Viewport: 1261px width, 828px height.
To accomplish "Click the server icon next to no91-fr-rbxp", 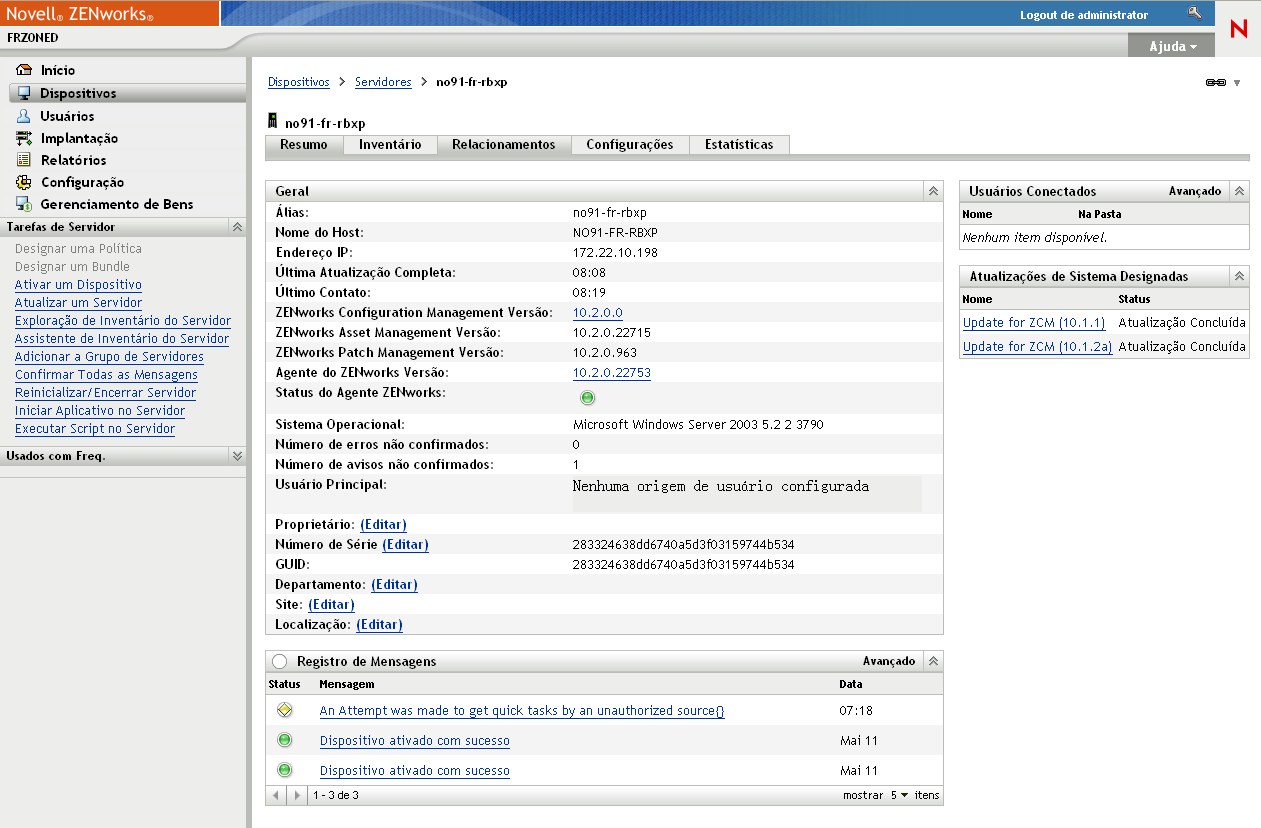I will (x=272, y=122).
